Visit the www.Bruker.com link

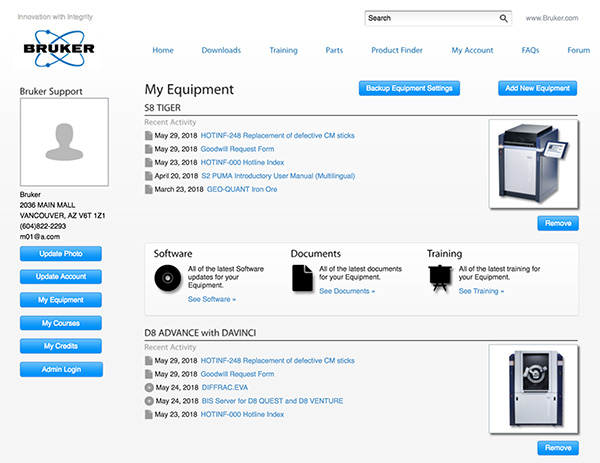[552, 18]
